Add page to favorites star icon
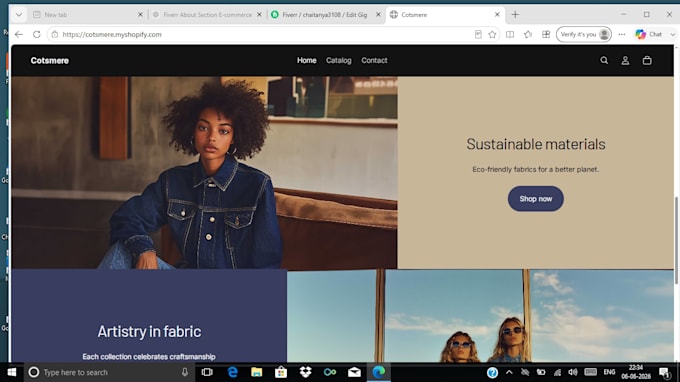680x382 pixels. pyautogui.click(x=492, y=34)
